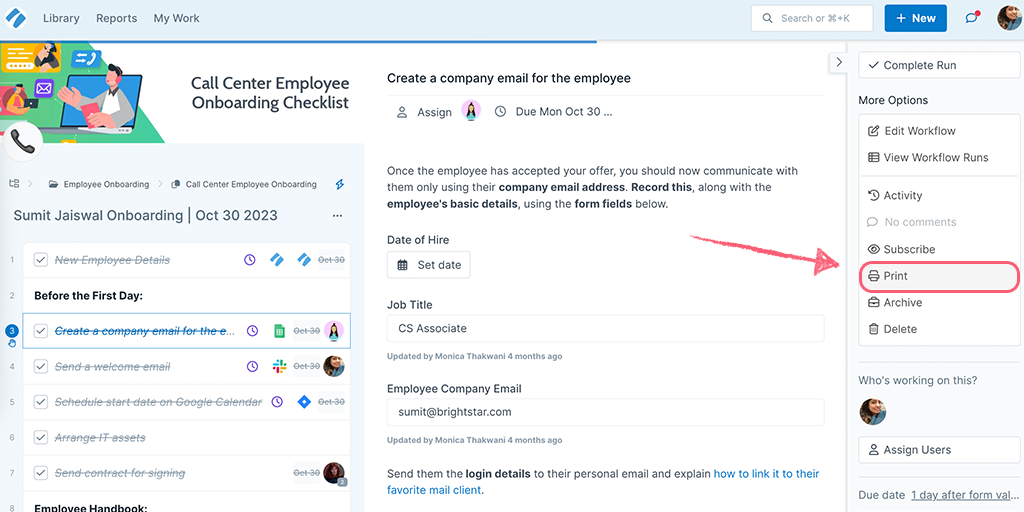Click the Complete Run button
Viewport: 1024px width, 512px height.
tap(938, 65)
